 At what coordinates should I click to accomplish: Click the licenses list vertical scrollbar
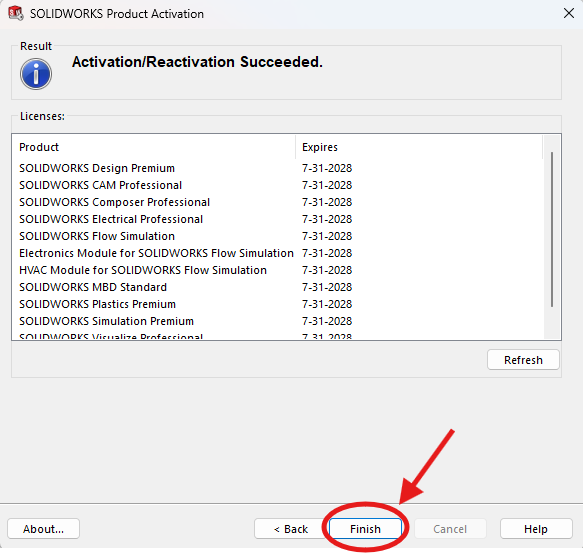click(x=552, y=229)
